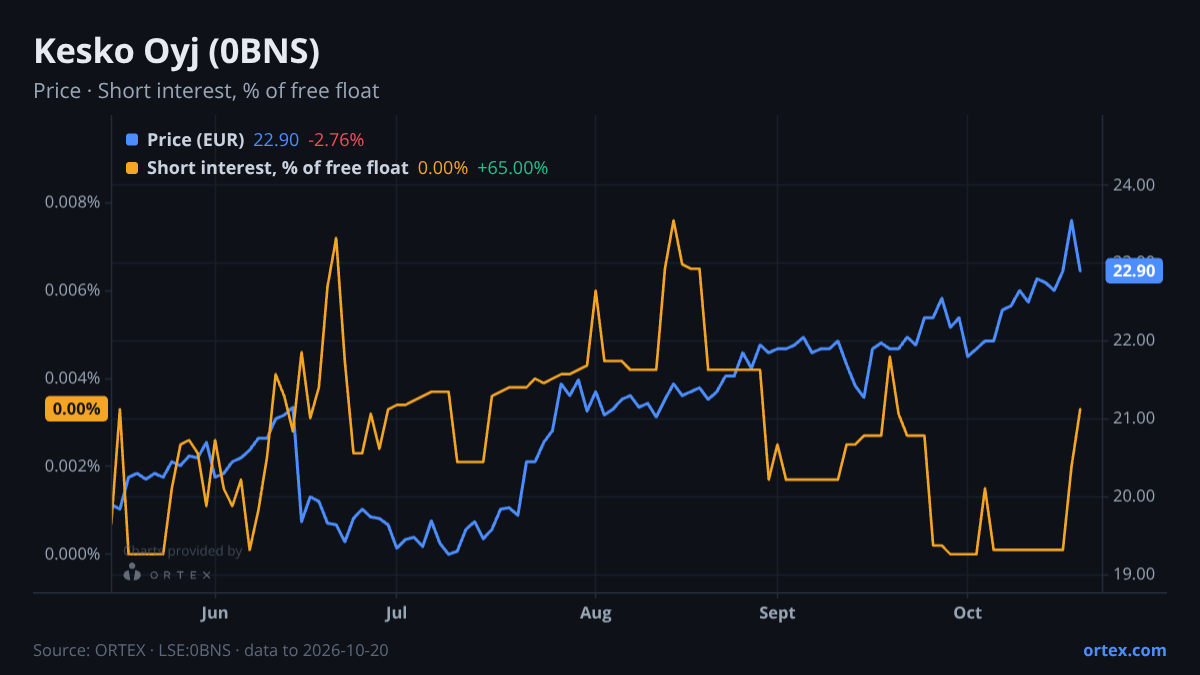Click the +65.00% short interest change value
This screenshot has height=675, width=1200.
[513, 168]
